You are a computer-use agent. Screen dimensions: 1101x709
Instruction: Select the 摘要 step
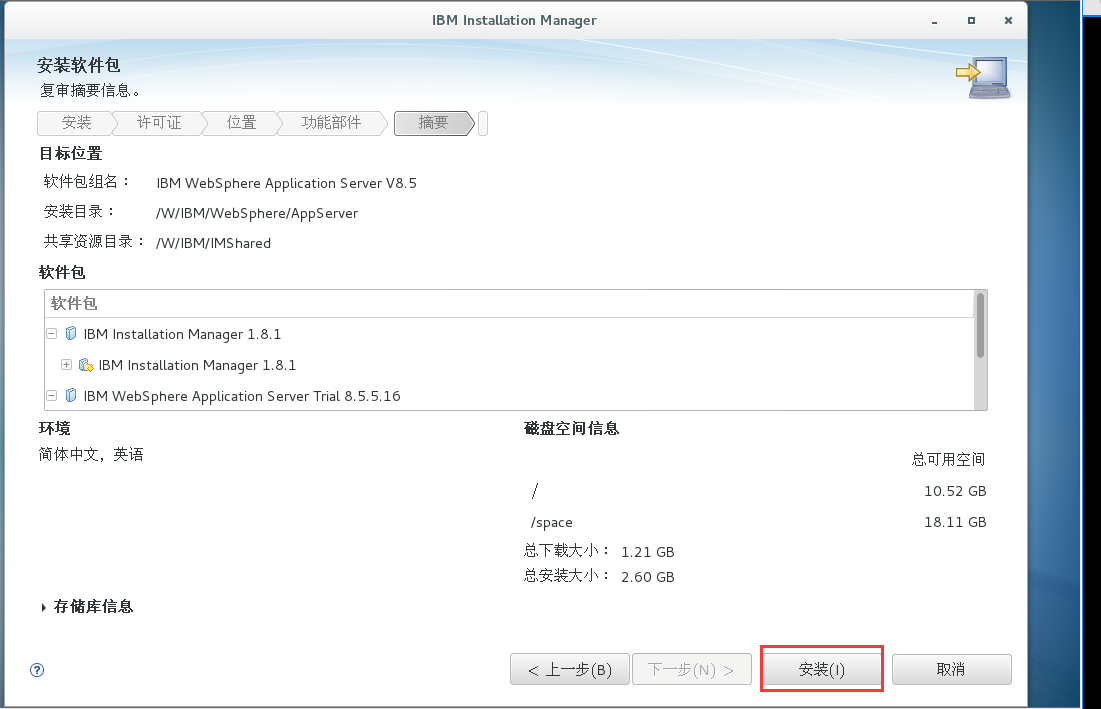point(432,123)
